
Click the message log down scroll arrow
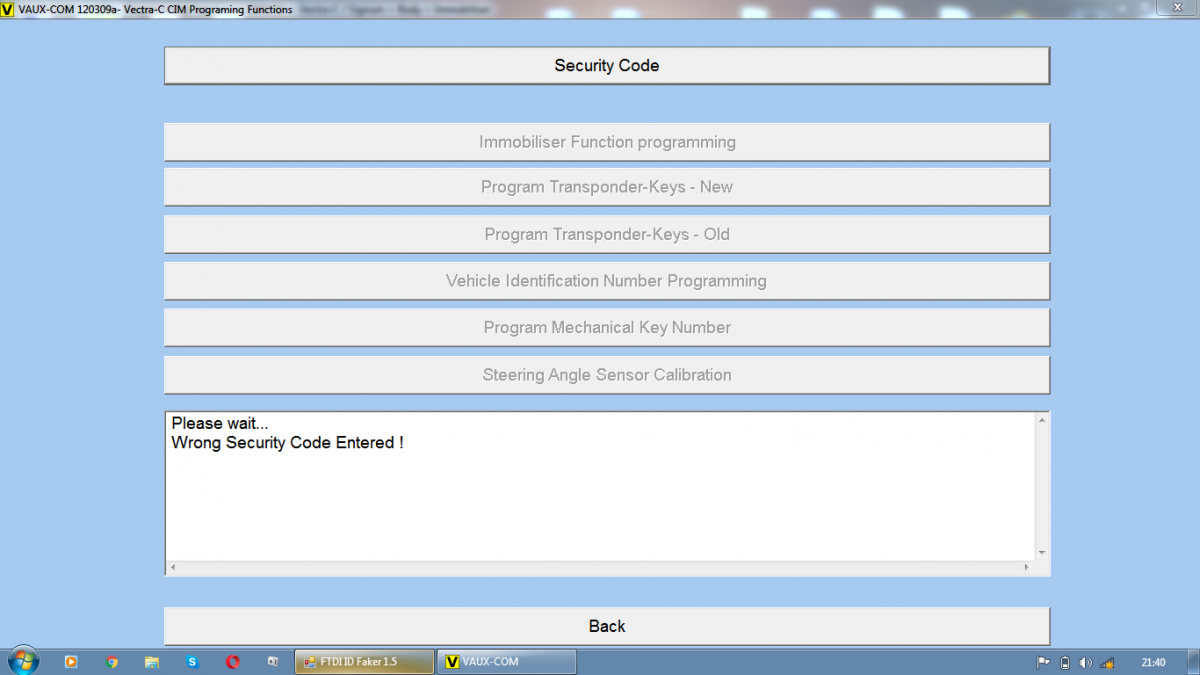tap(1042, 552)
